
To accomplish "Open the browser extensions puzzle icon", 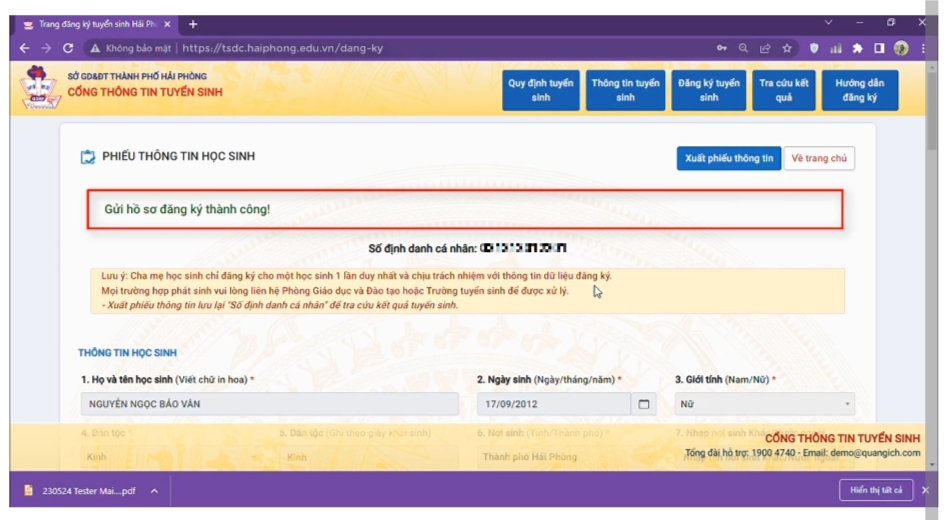I will (x=858, y=48).
